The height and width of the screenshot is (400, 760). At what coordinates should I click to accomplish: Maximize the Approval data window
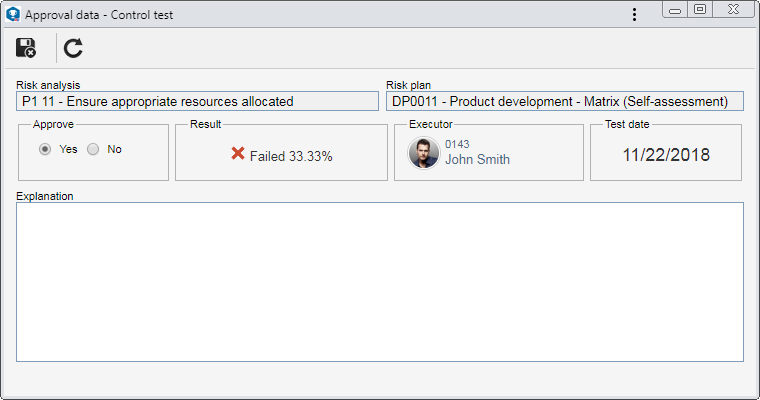coord(699,10)
